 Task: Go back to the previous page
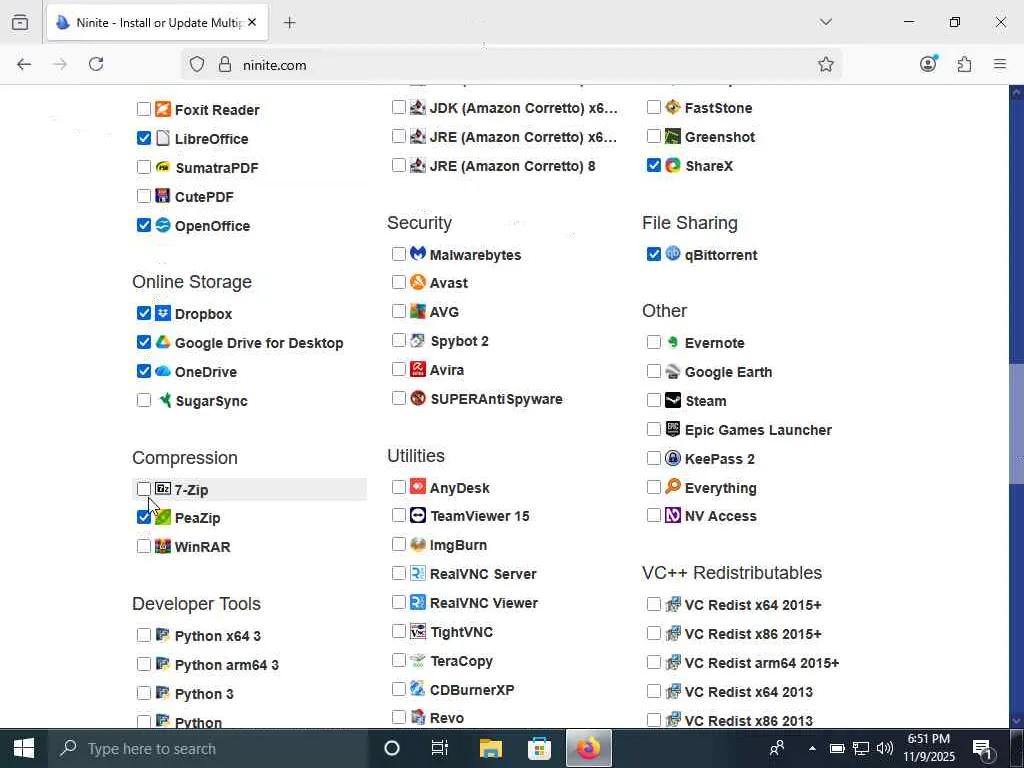click(24, 64)
